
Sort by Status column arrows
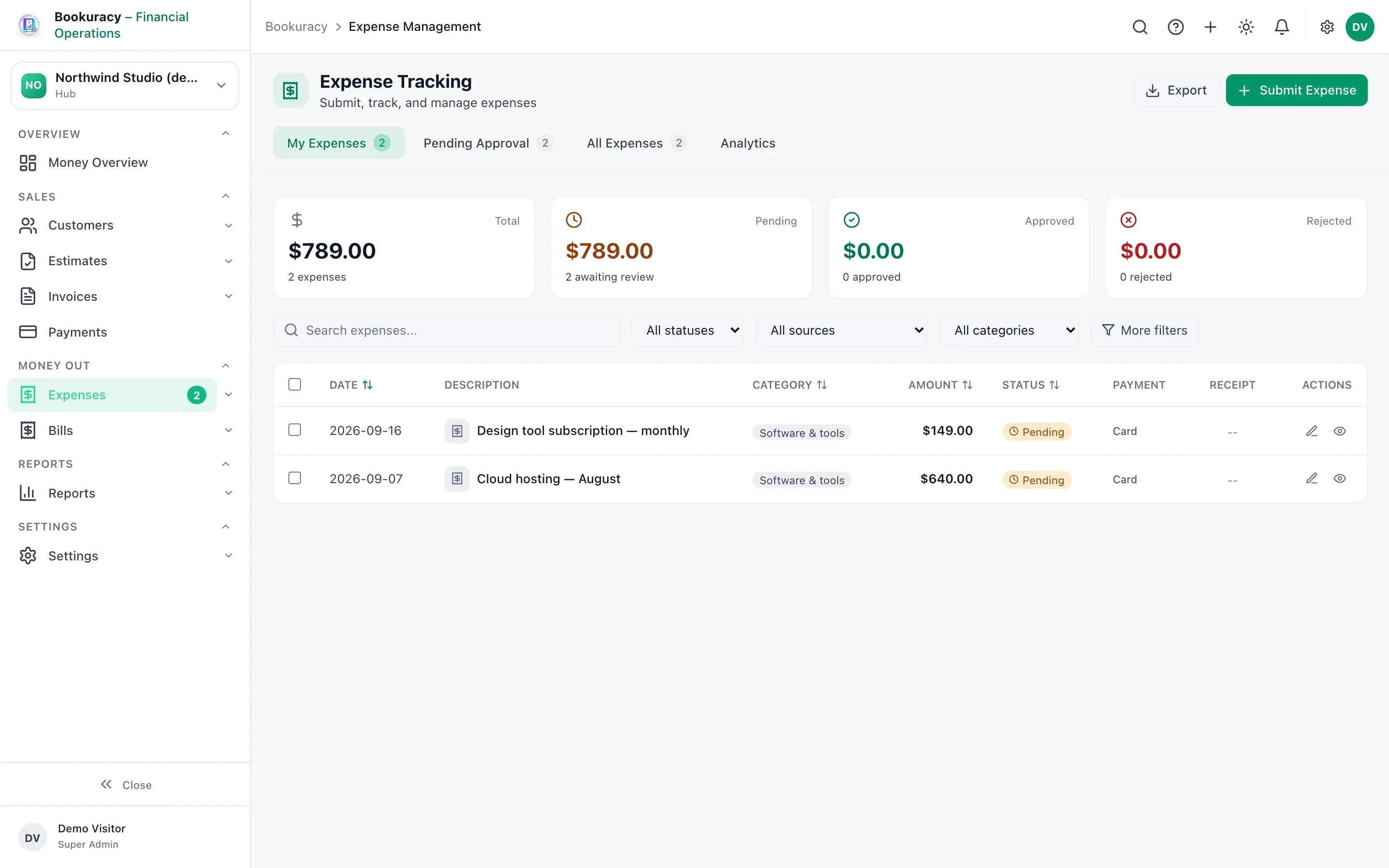1054,385
